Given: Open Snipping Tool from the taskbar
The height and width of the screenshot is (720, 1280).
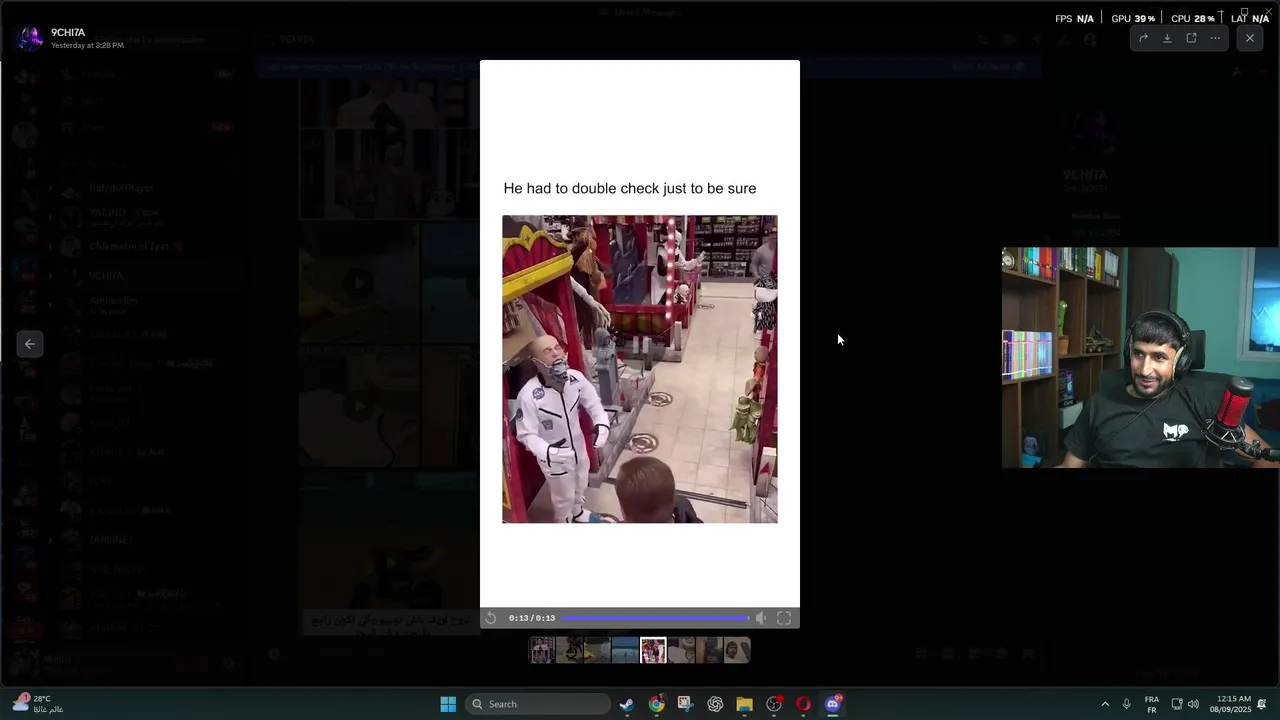Looking at the screenshot, I should (x=685, y=704).
